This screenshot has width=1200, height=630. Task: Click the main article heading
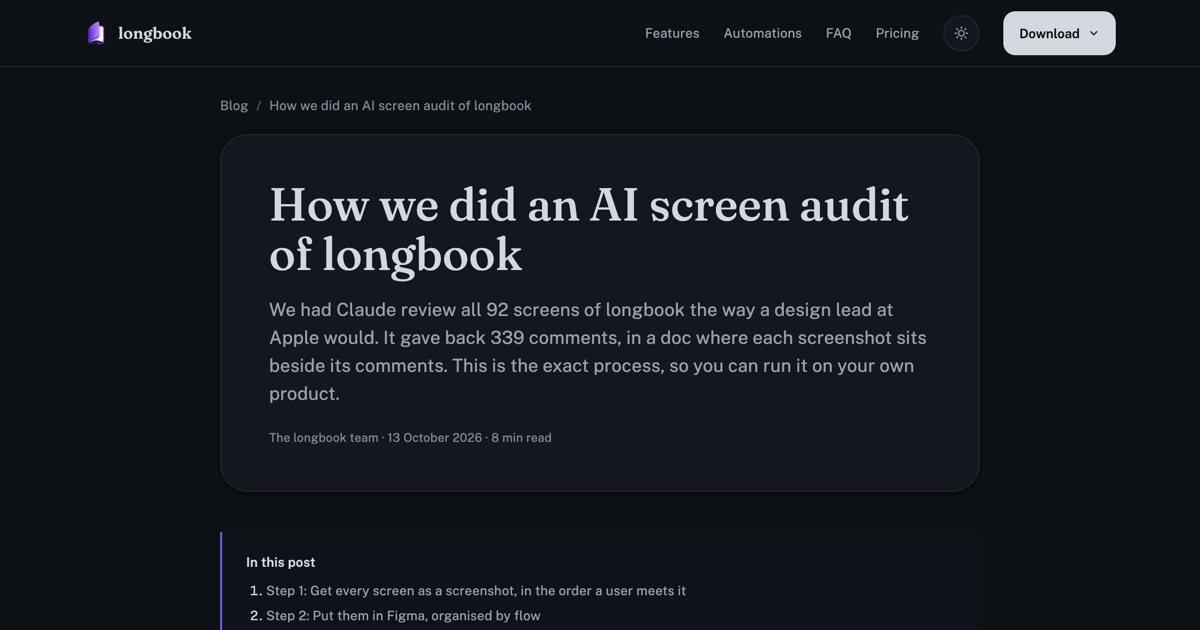click(x=589, y=229)
